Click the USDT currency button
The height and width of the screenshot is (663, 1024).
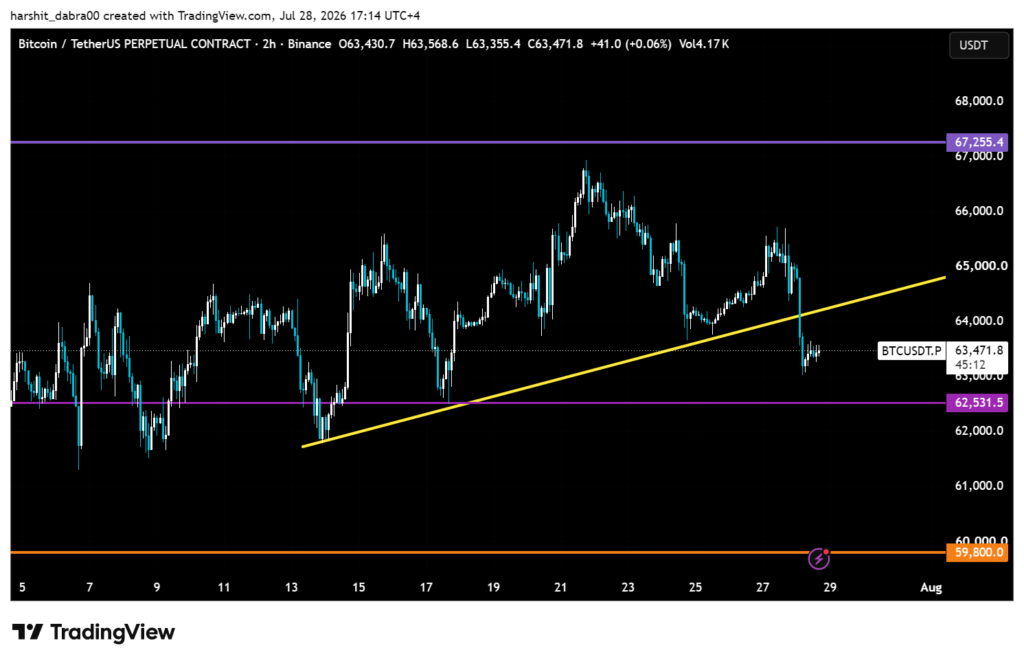pos(978,45)
